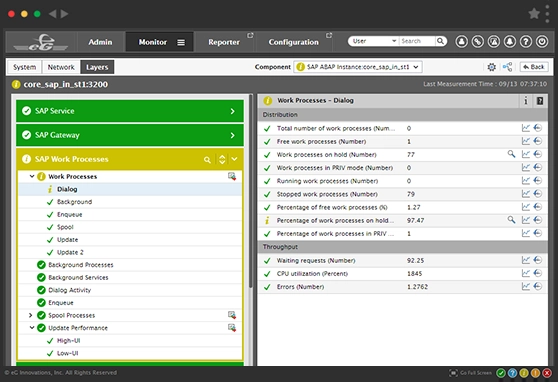
Task: Open the Admin tab
Action: click(x=100, y=42)
